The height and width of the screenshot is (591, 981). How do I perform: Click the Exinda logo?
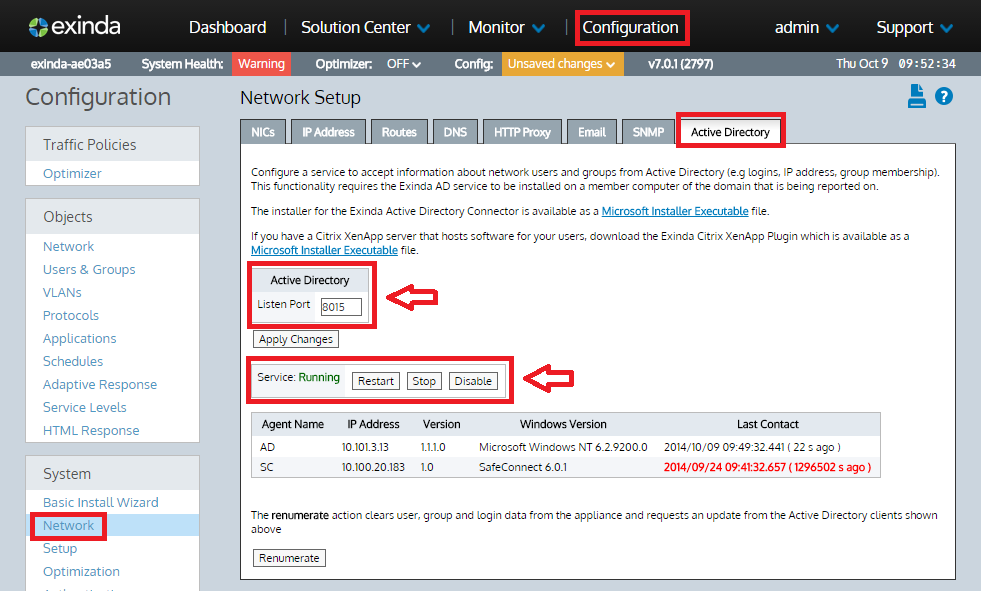click(74, 26)
